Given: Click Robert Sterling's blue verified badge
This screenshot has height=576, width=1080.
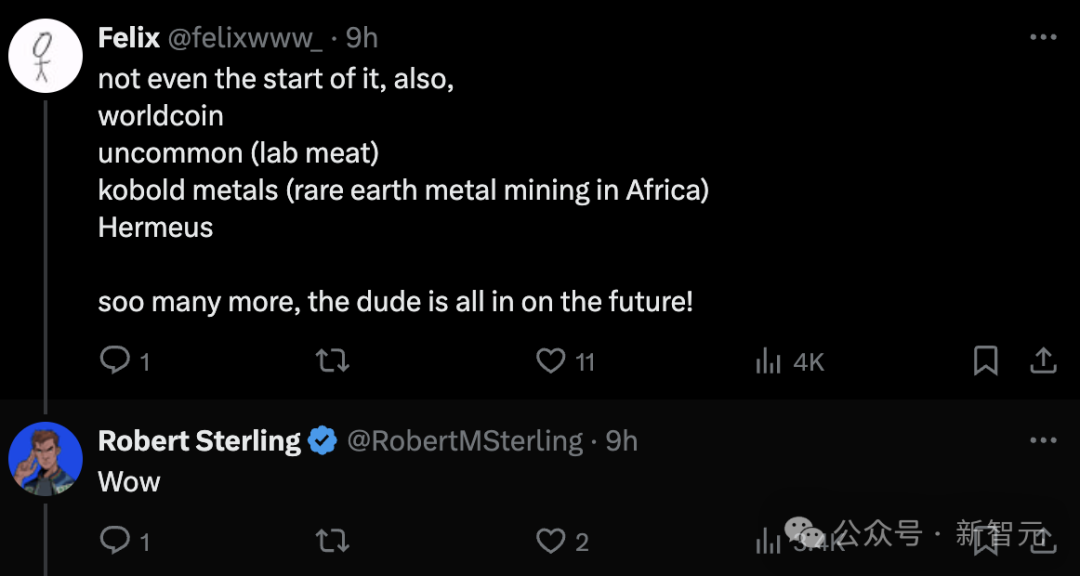Looking at the screenshot, I should (x=322, y=440).
